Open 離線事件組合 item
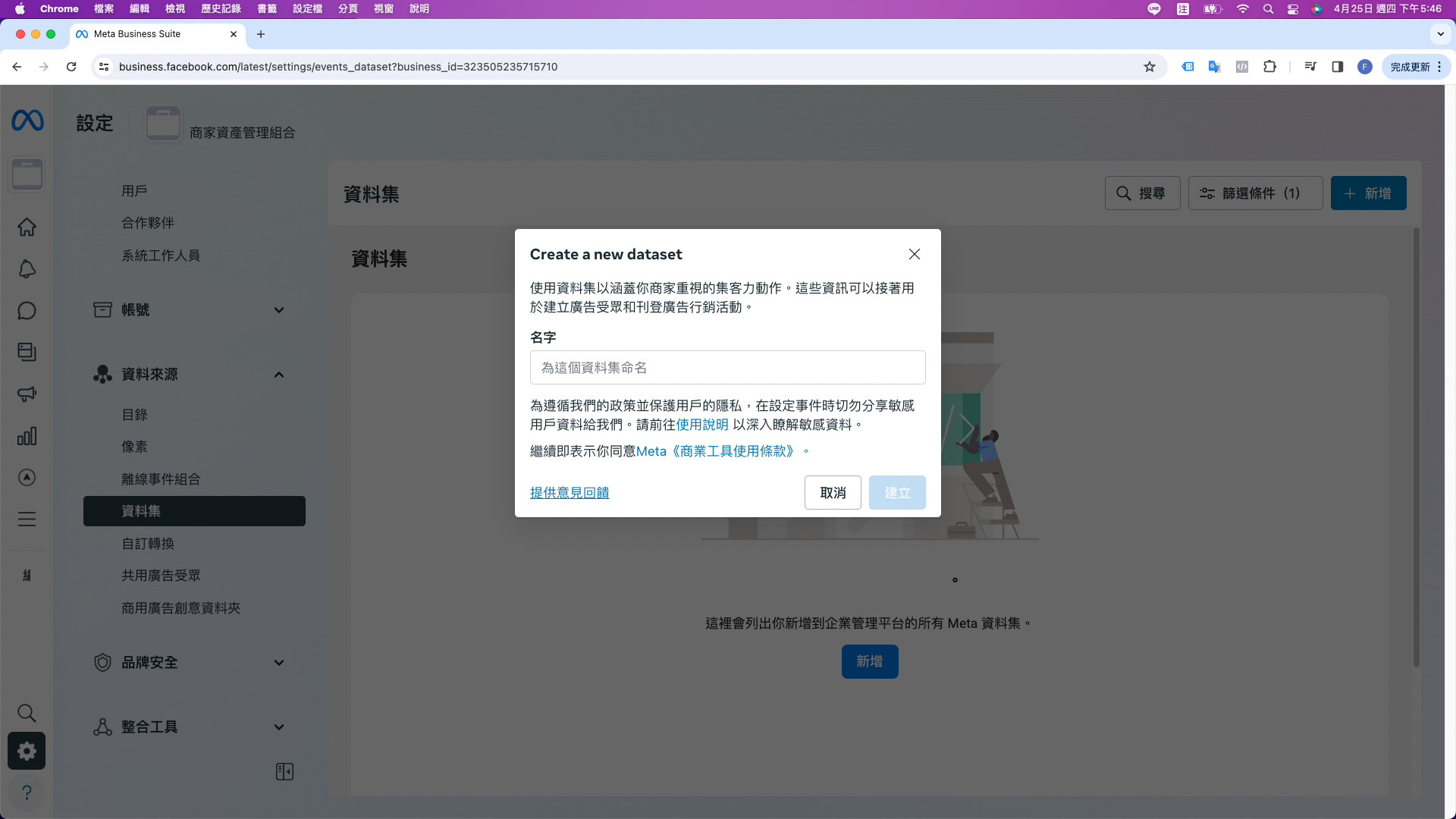This screenshot has height=819, width=1456. click(x=161, y=479)
